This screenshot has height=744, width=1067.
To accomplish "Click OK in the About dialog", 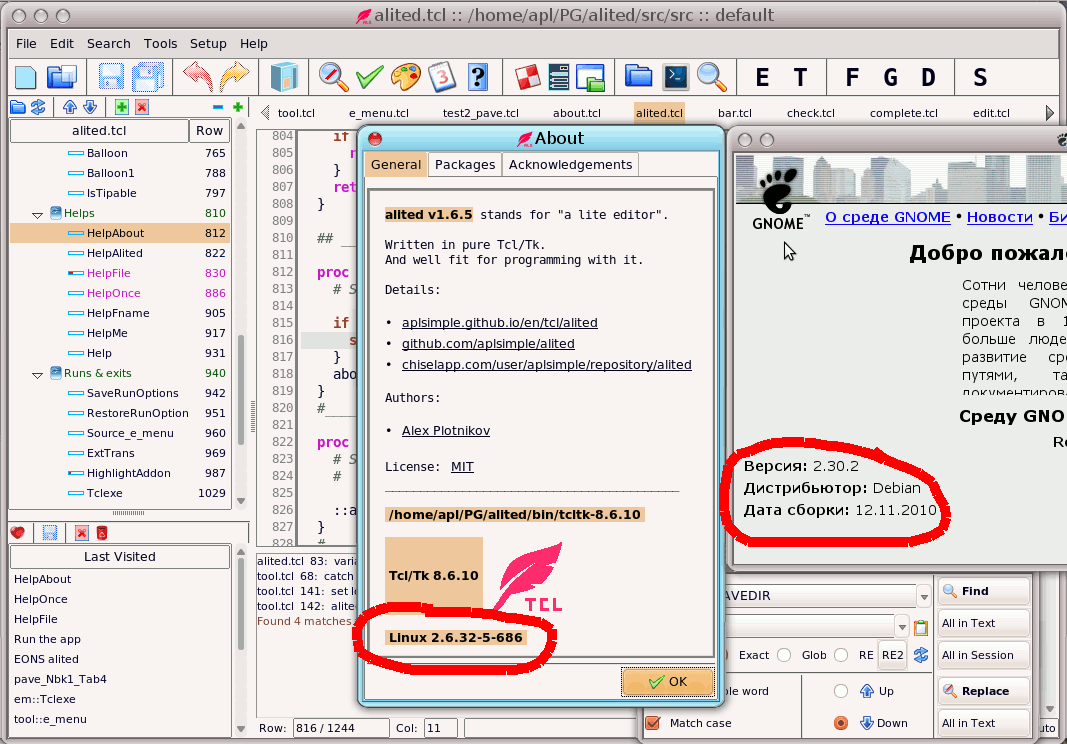I will pyautogui.click(x=668, y=681).
